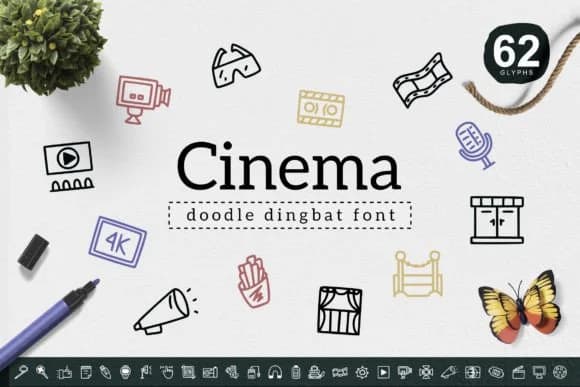Screen dimensions: 580x387
Task: Click the monitor icon in bottom strip
Action: 539,372
